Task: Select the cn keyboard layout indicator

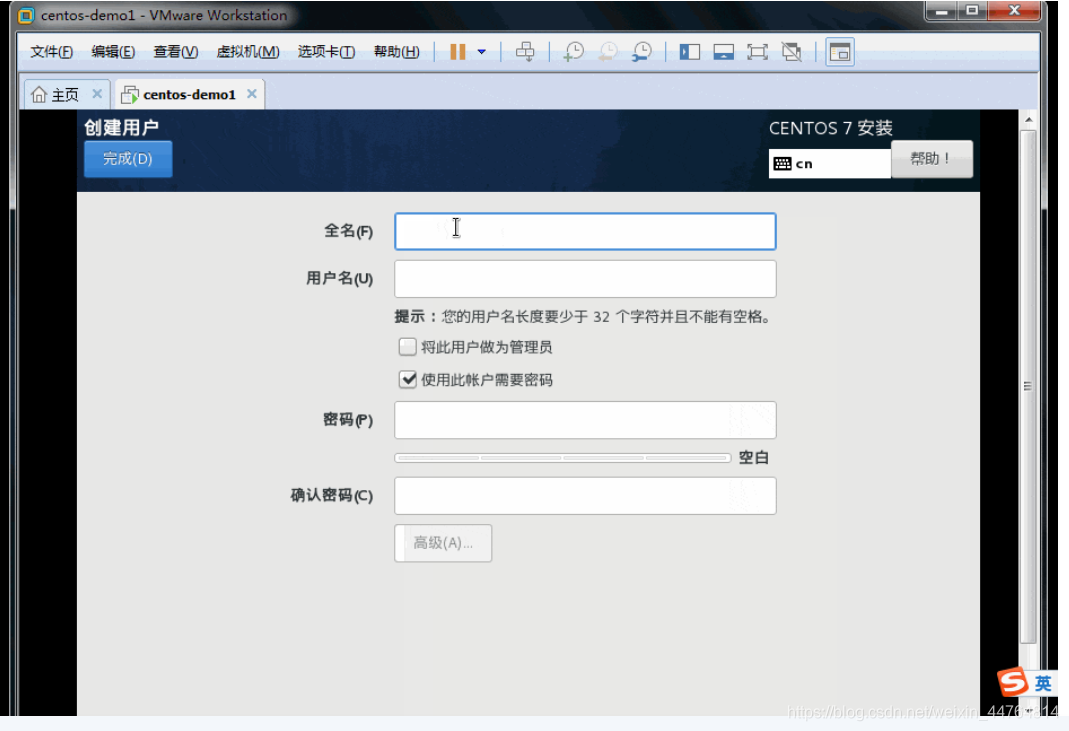Action: (x=830, y=164)
